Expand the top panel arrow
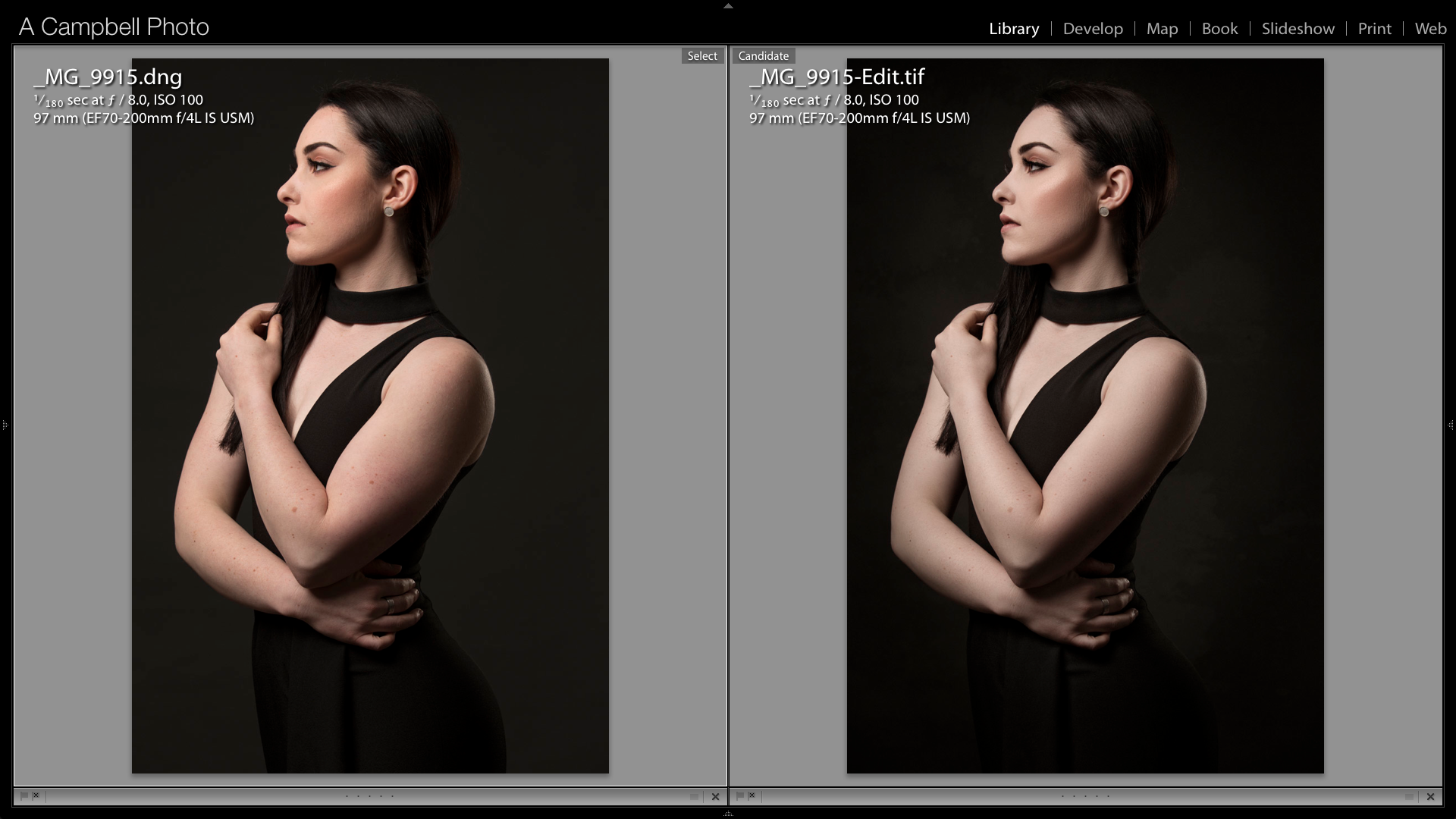The width and height of the screenshot is (1456, 819). click(728, 5)
